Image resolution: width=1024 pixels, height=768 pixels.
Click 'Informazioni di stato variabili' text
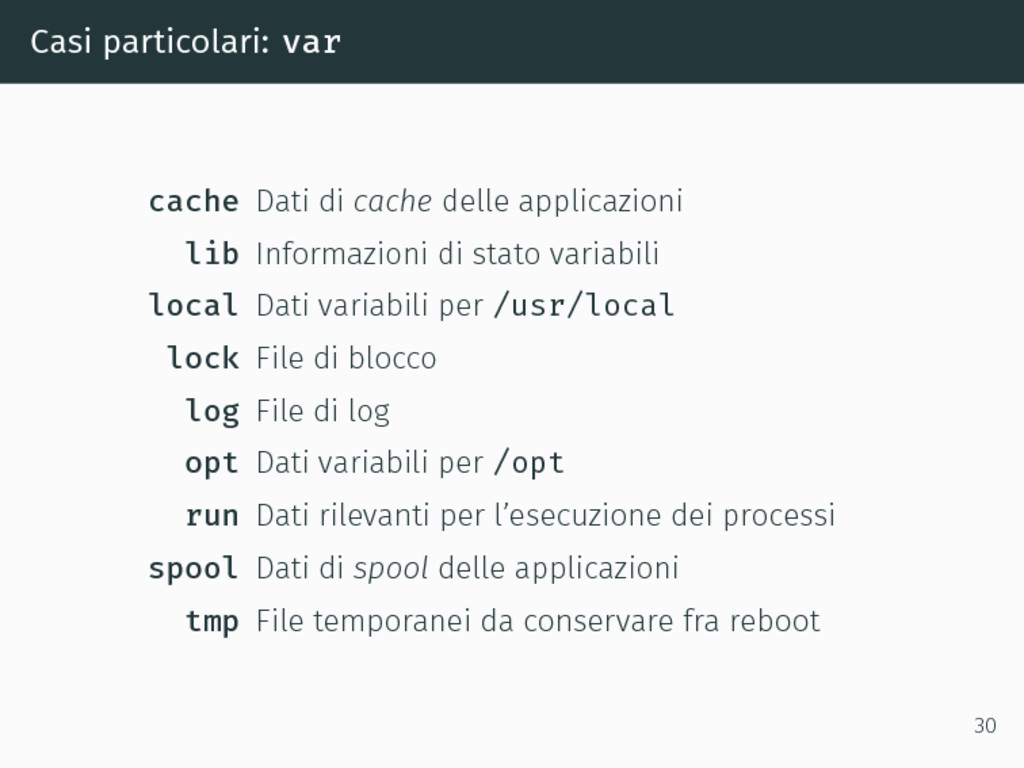coord(458,253)
